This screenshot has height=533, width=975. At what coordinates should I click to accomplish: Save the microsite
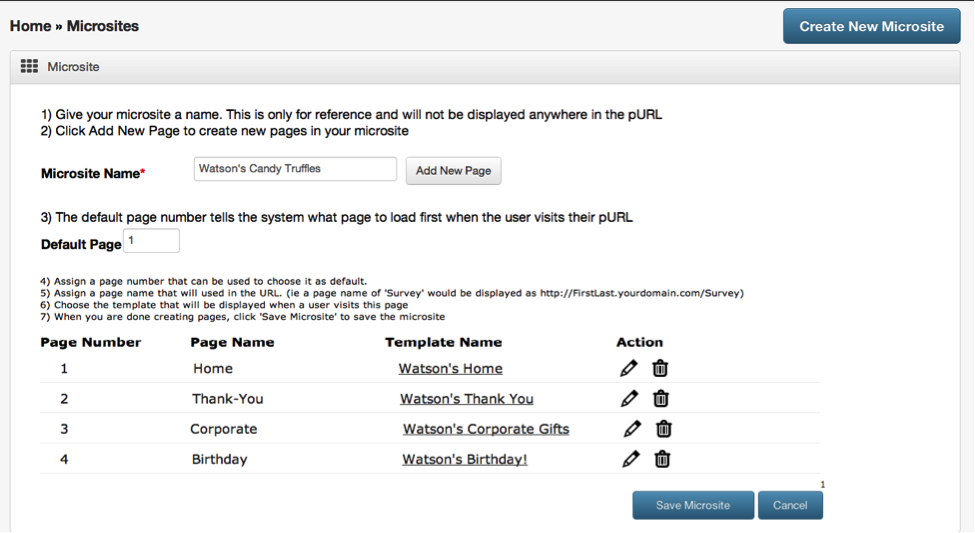tap(693, 505)
